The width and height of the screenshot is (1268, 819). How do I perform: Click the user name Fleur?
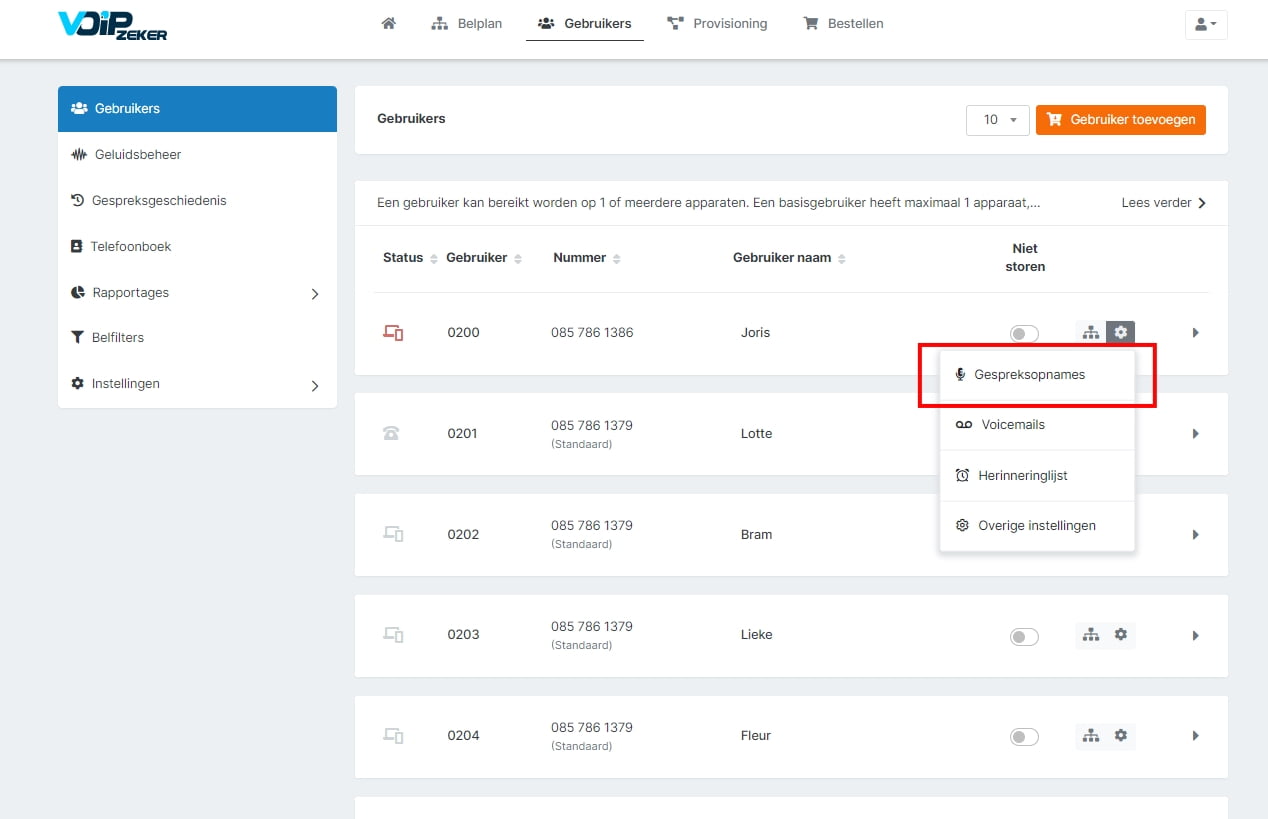click(x=756, y=736)
